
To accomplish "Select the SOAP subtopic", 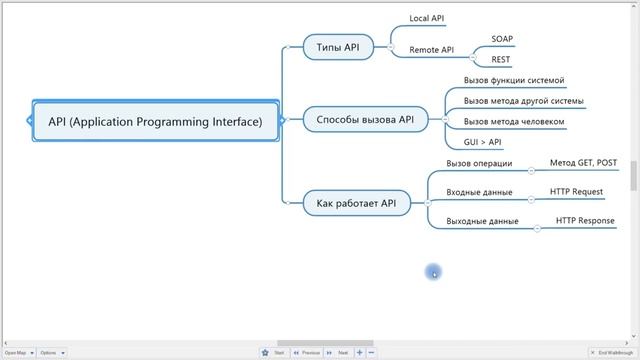I will coord(502,39).
